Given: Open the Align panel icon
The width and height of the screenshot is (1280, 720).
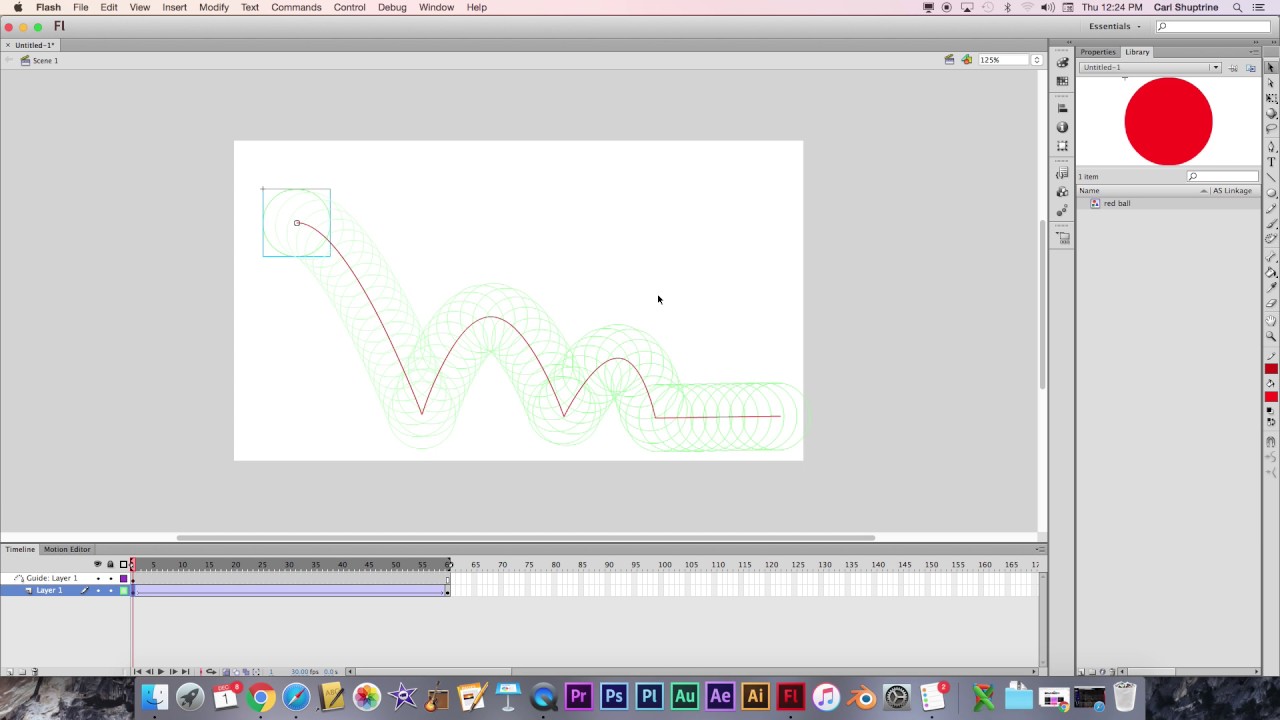Looking at the screenshot, I should (1062, 108).
